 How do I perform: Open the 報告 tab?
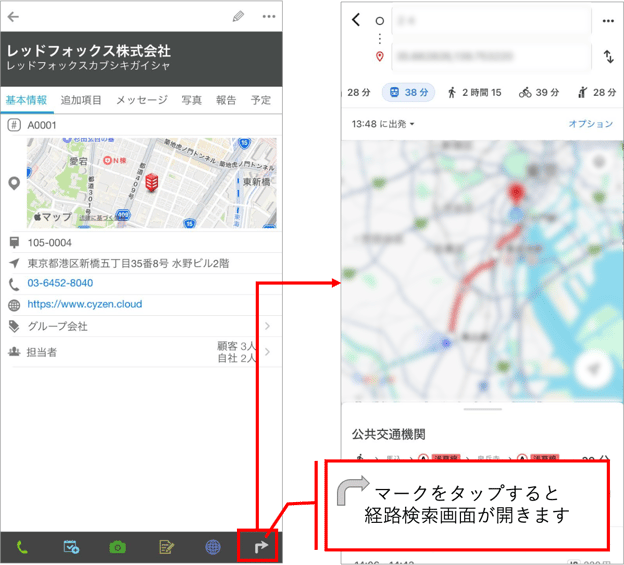pyautogui.click(x=226, y=100)
